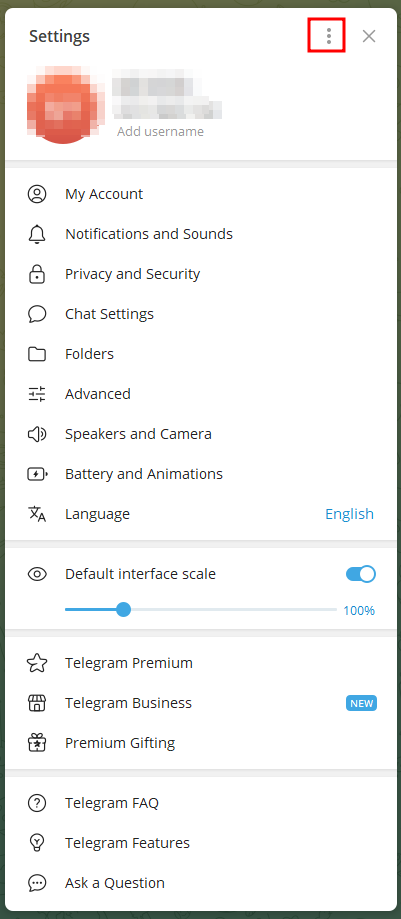This screenshot has width=401, height=919.
Task: Click the profile avatar picture
Action: point(63,105)
